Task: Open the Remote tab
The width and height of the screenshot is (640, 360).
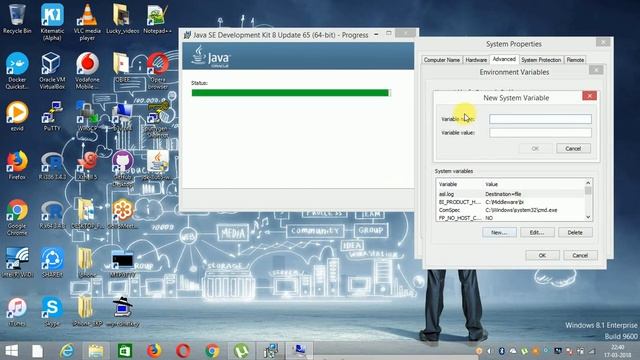Action: [575, 60]
